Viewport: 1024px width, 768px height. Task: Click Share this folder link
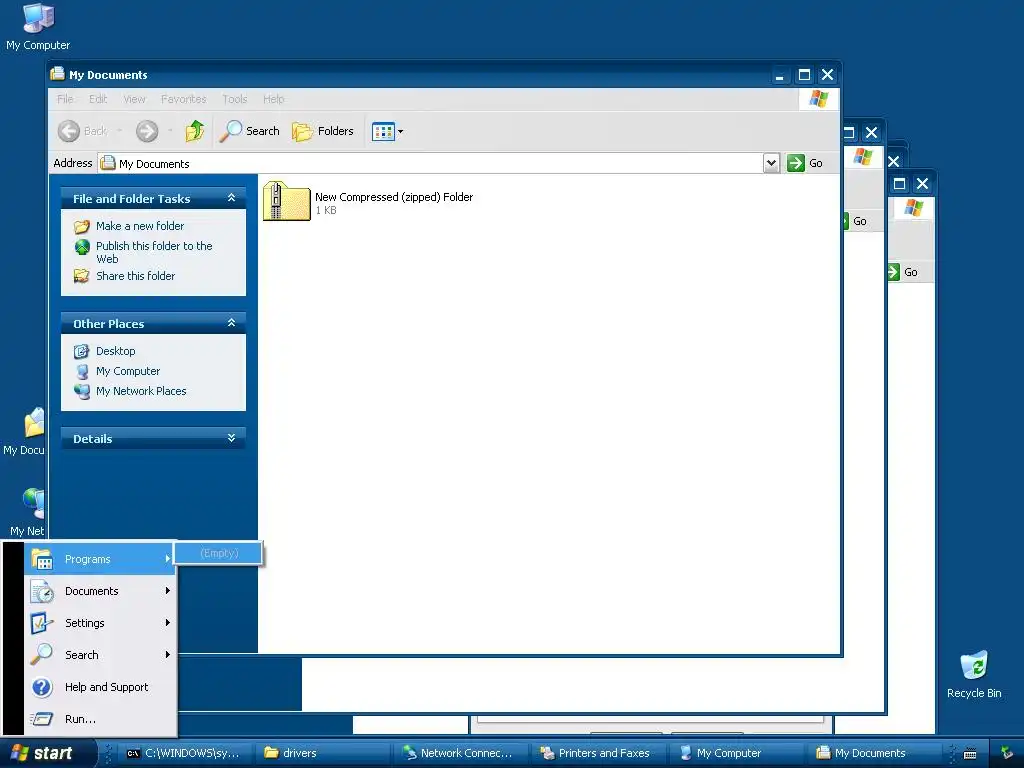coord(135,276)
